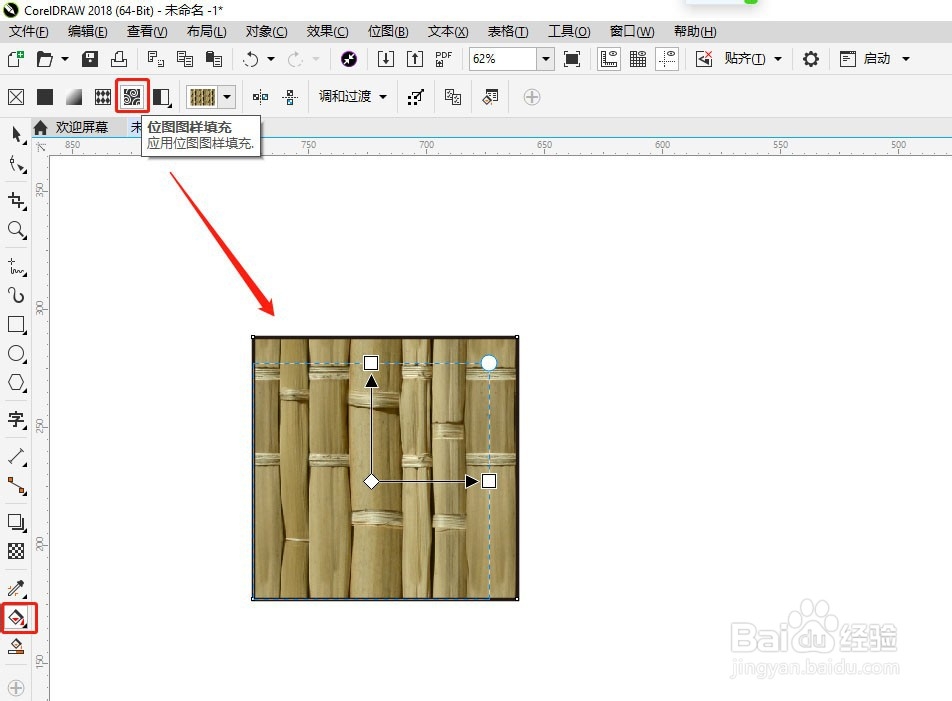Select the Crop tool
Image resolution: width=952 pixels, height=701 pixels.
pyautogui.click(x=17, y=200)
